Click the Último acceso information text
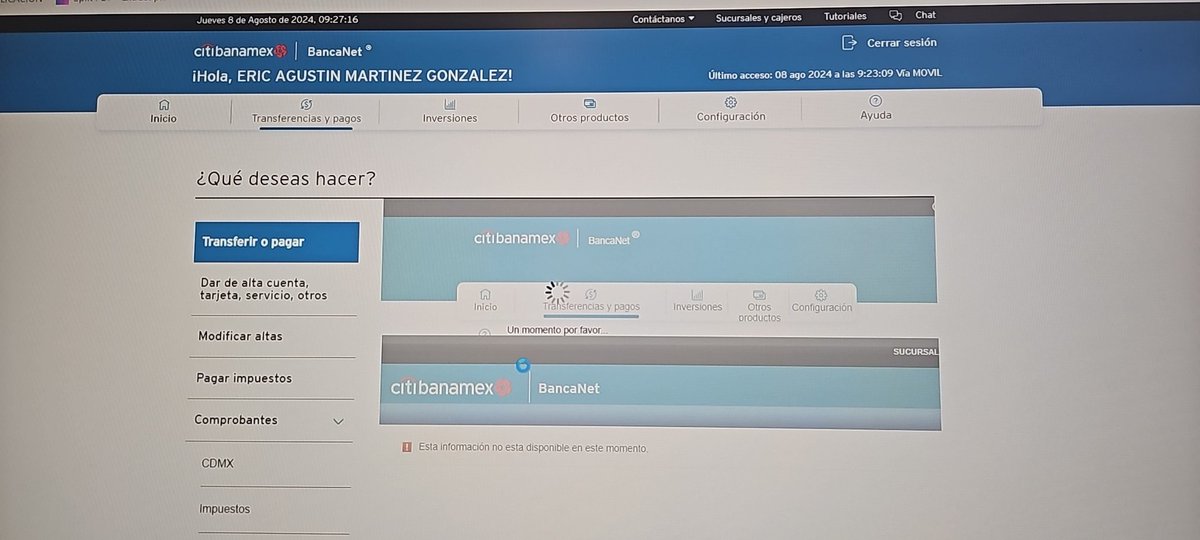1200x540 pixels. (x=825, y=74)
